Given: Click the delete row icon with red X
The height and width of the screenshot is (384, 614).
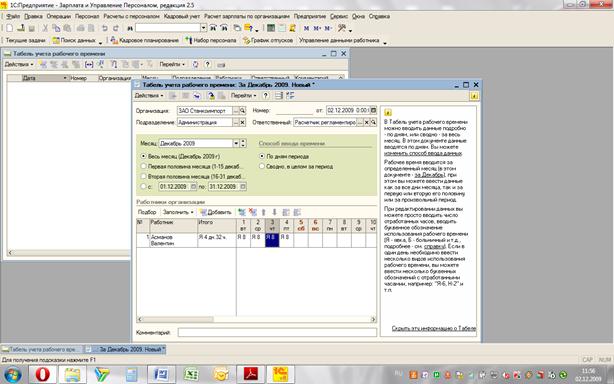Looking at the screenshot, I should [253, 212].
